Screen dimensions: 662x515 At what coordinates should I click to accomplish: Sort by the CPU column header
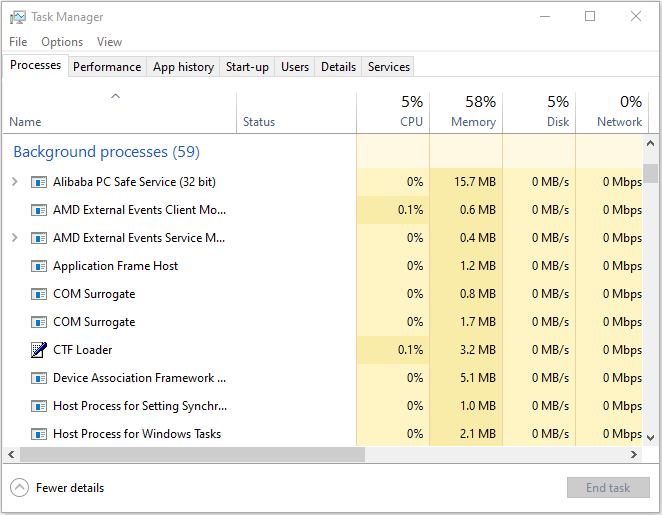pyautogui.click(x=393, y=113)
